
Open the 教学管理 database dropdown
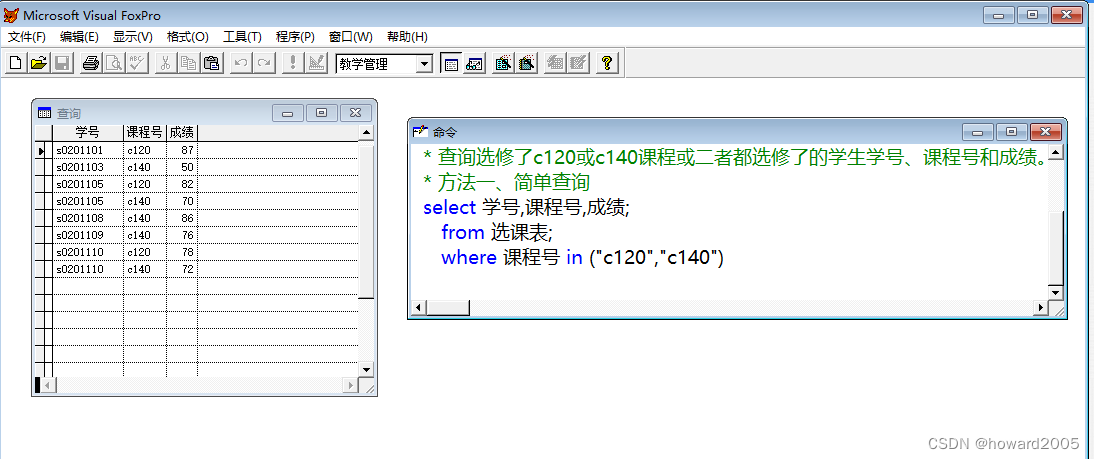click(424, 64)
